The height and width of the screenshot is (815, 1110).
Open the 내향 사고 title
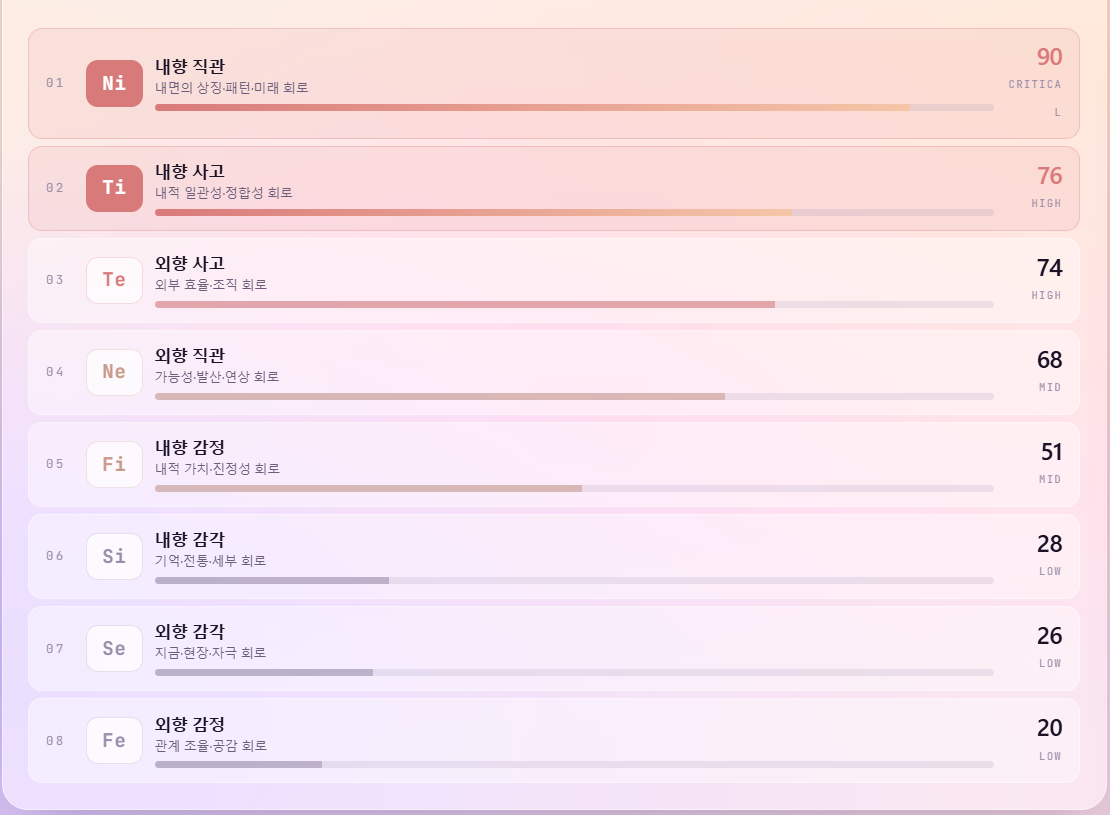click(190, 171)
